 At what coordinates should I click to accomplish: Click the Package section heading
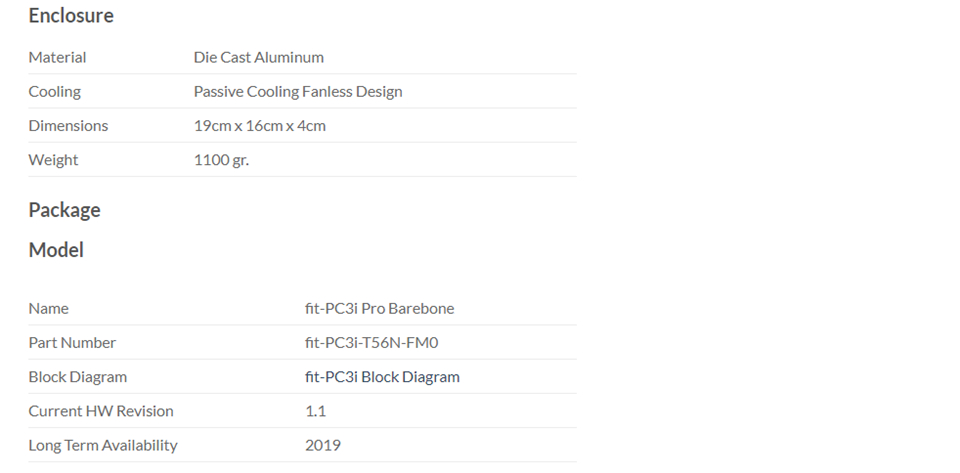(x=64, y=210)
